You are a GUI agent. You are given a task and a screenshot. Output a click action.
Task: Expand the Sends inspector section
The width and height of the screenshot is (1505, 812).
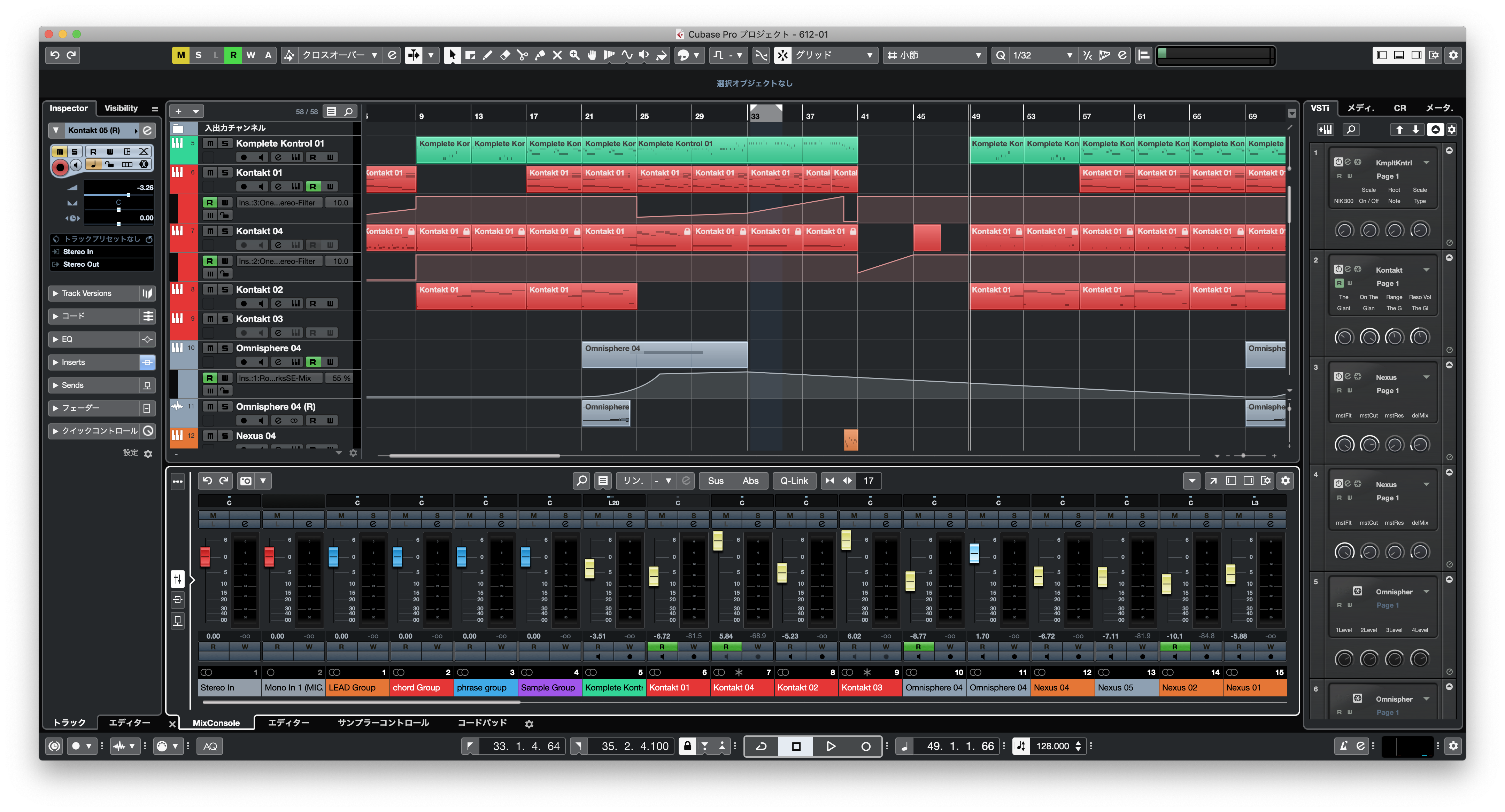point(93,385)
